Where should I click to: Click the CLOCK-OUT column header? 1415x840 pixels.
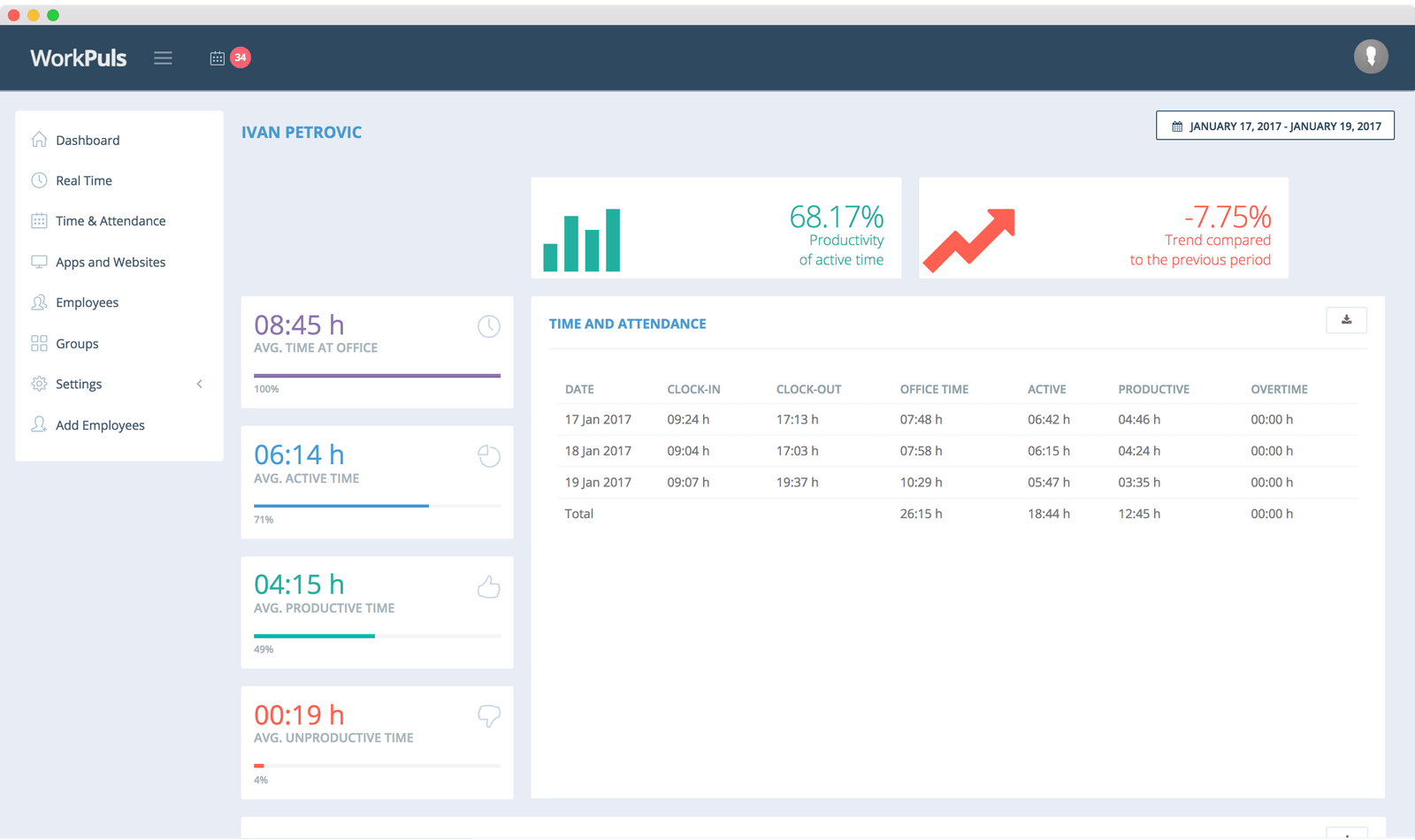click(808, 389)
